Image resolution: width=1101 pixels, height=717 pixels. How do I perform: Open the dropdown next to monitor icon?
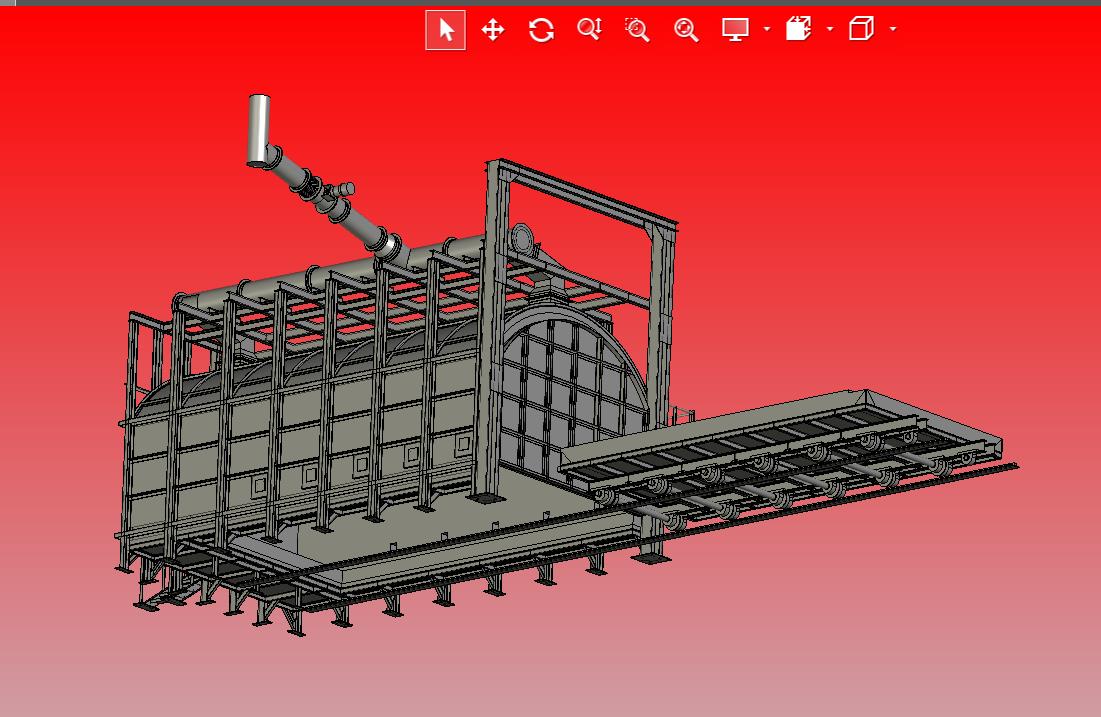click(767, 29)
